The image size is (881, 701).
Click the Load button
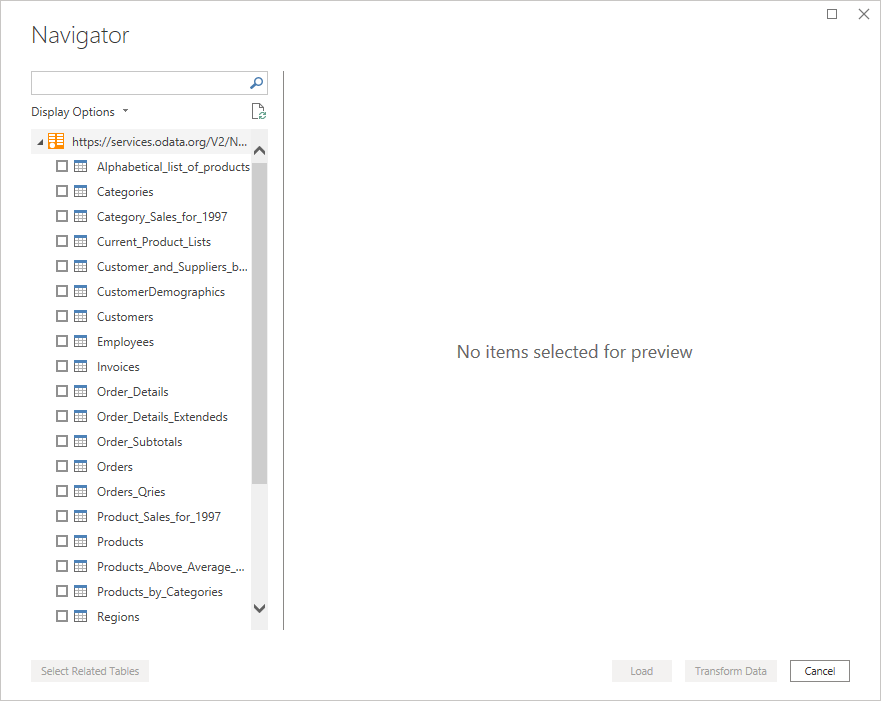pyautogui.click(x=642, y=671)
